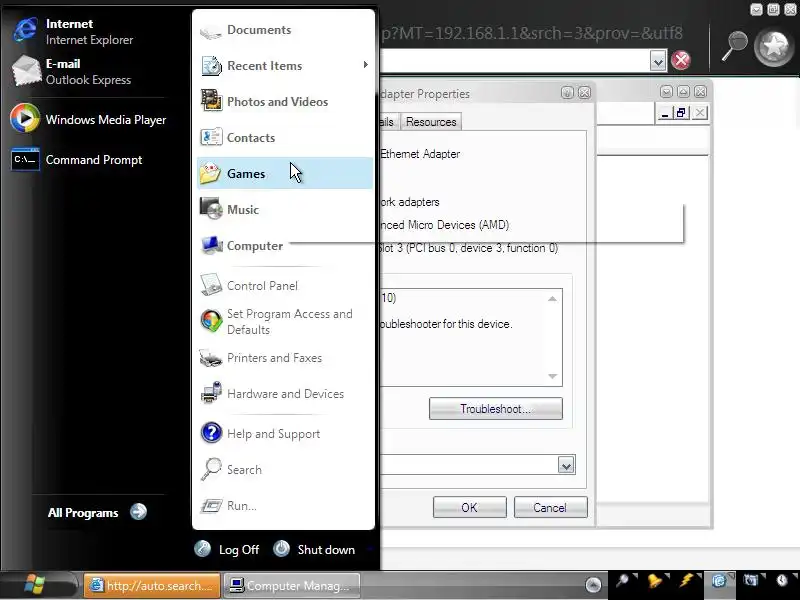Open Printers and Faxes
This screenshot has height=600, width=800.
tap(285, 358)
